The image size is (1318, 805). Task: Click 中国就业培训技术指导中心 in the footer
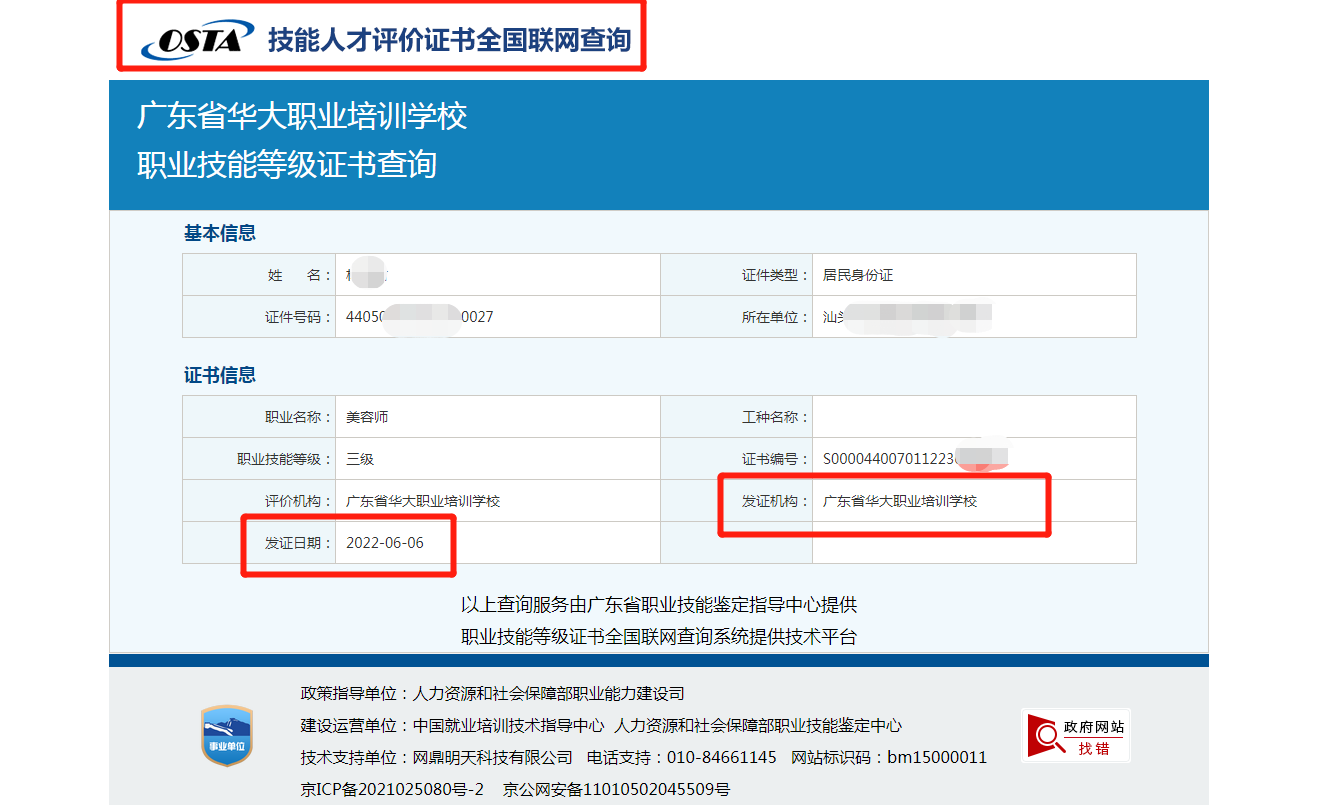(x=508, y=725)
